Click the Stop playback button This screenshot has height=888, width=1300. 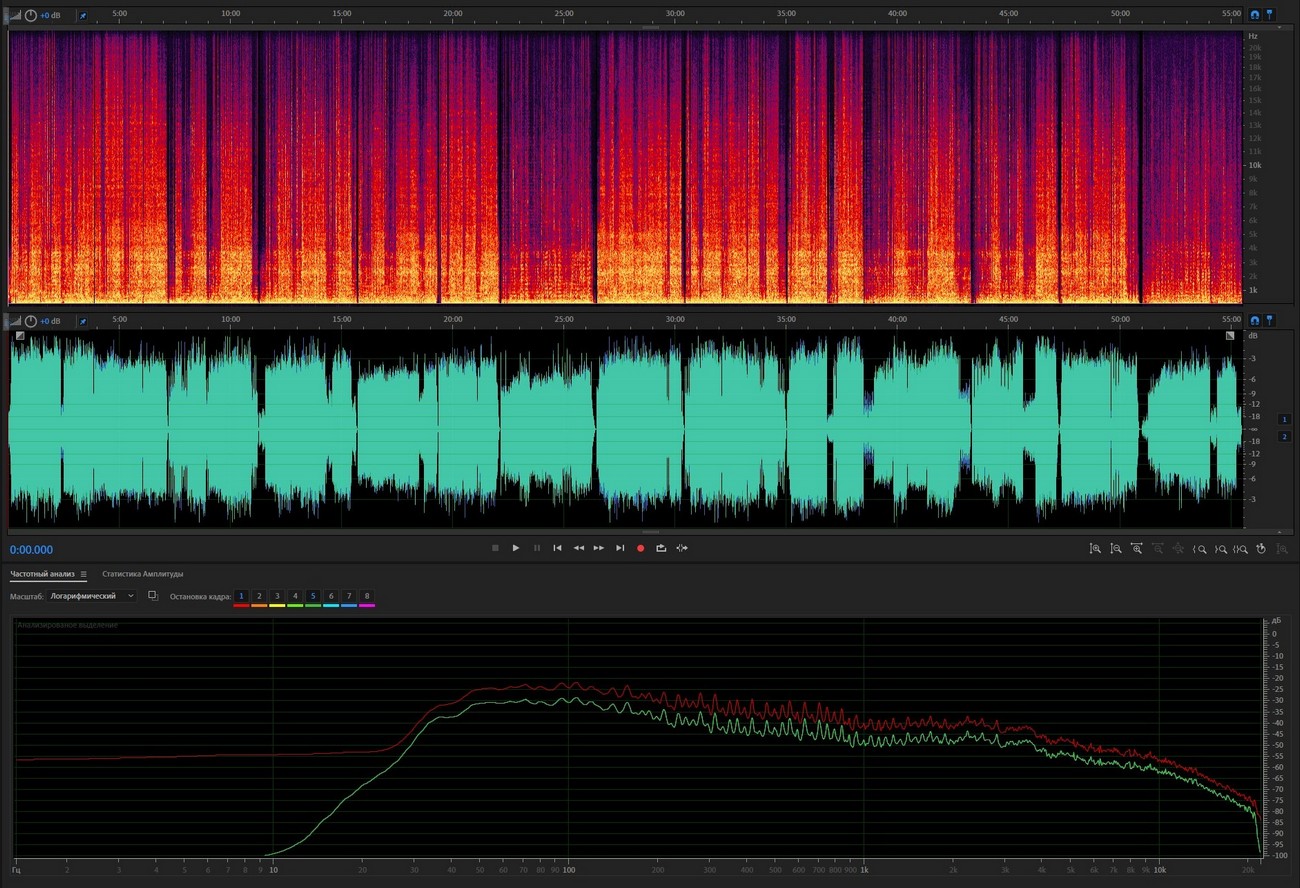point(495,548)
